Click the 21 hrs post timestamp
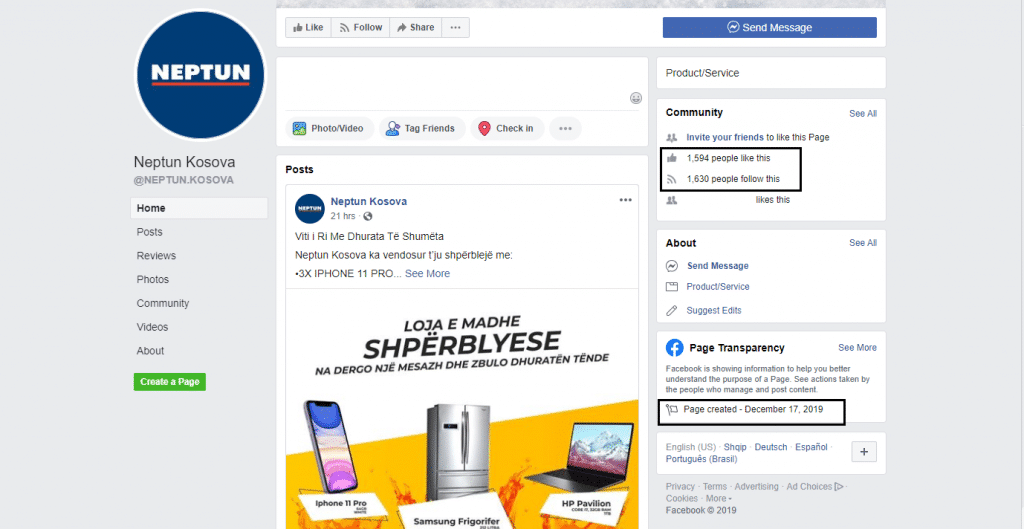 click(x=344, y=216)
